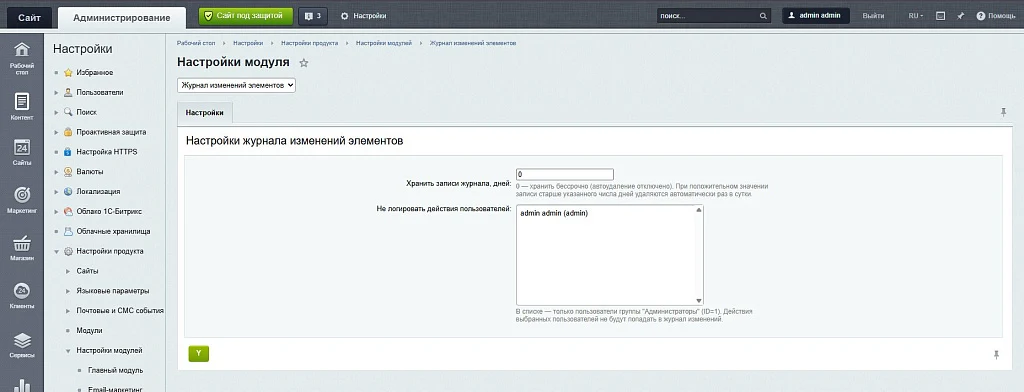Click the Сайт под защитой button

point(246,16)
